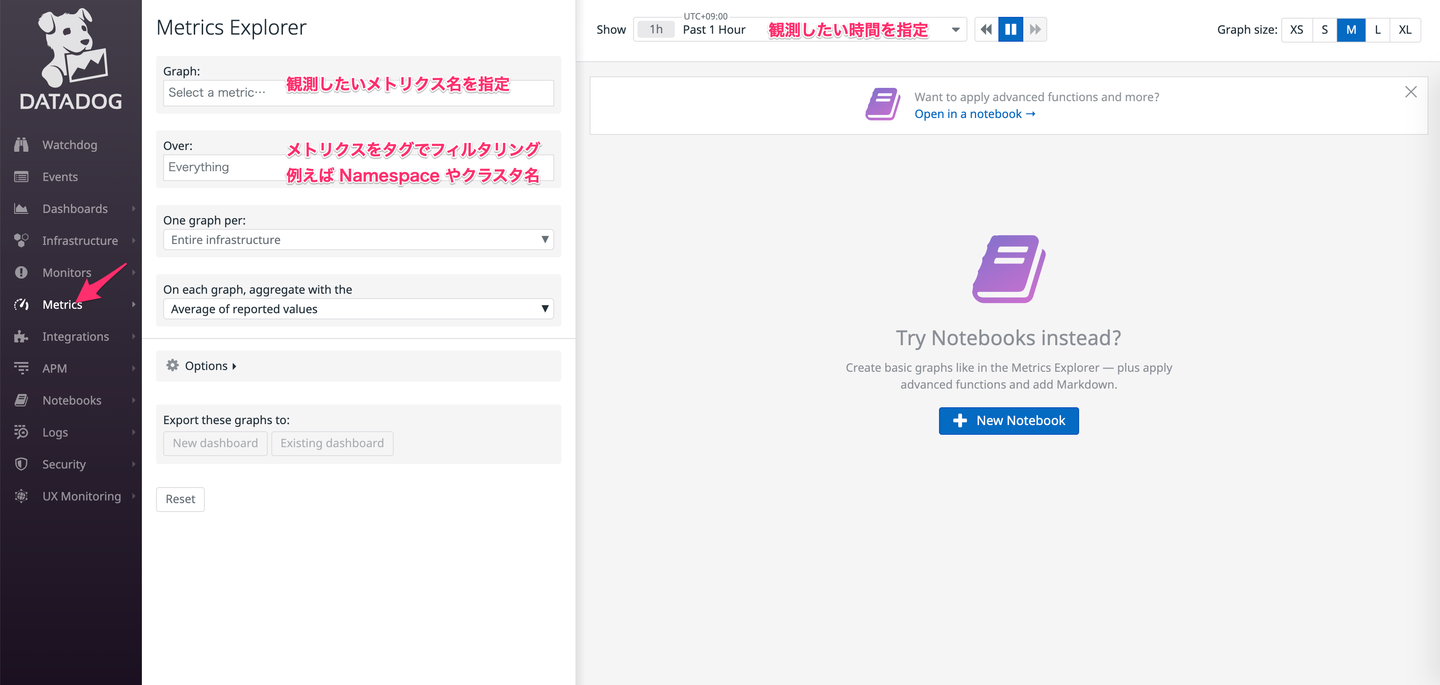Click the Integrations puzzle piece icon

pyautogui.click(x=21, y=337)
